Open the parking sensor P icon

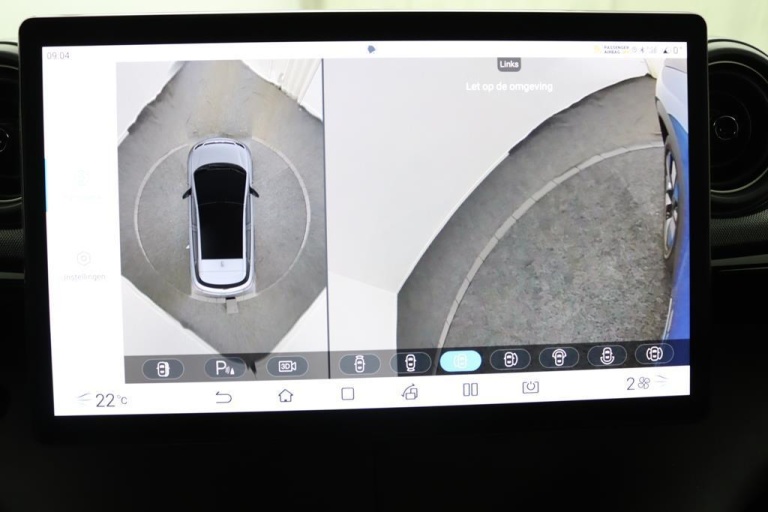point(225,367)
